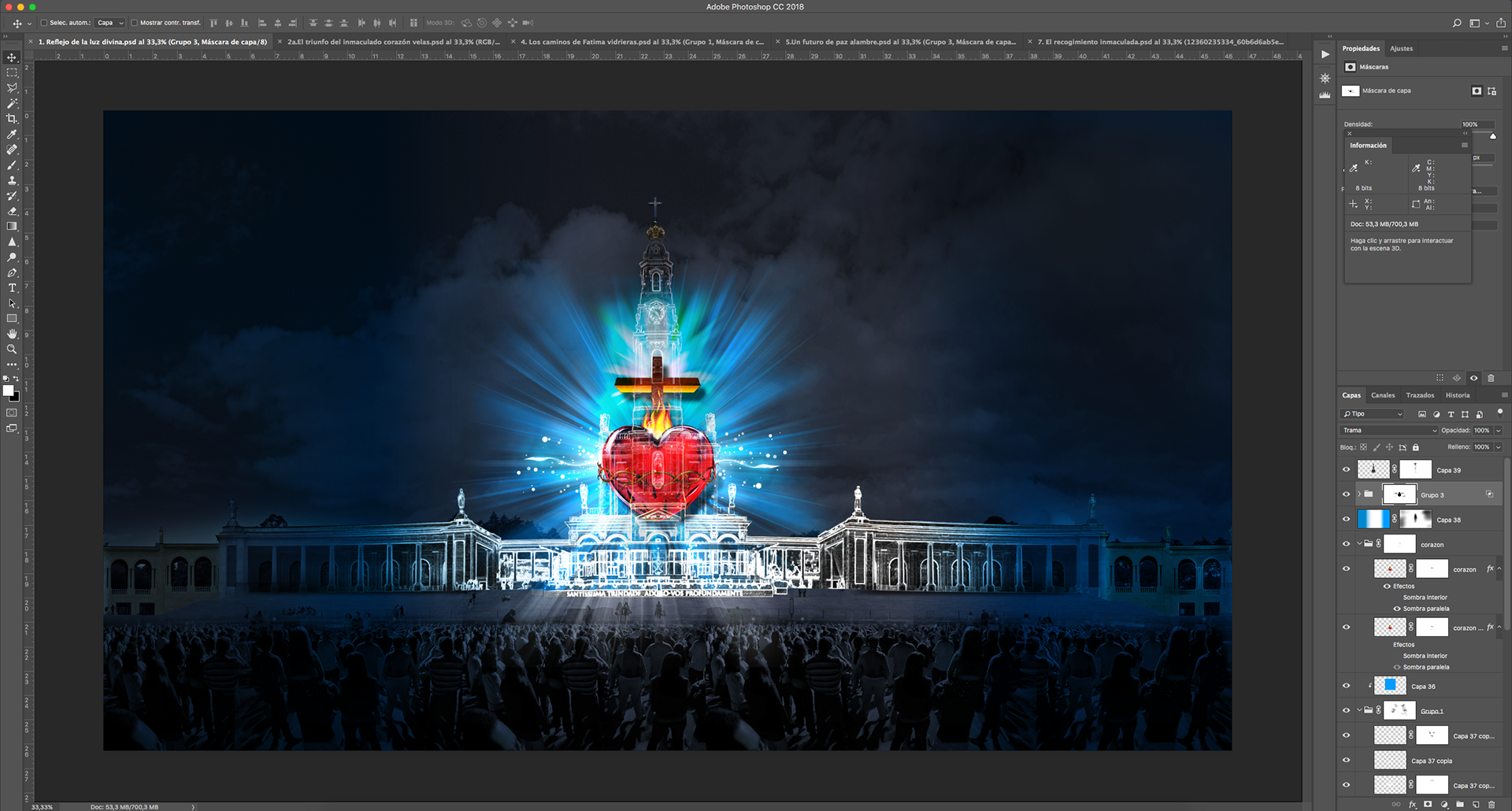Select the Brush tool
The width and height of the screenshot is (1512, 811).
coord(12,165)
